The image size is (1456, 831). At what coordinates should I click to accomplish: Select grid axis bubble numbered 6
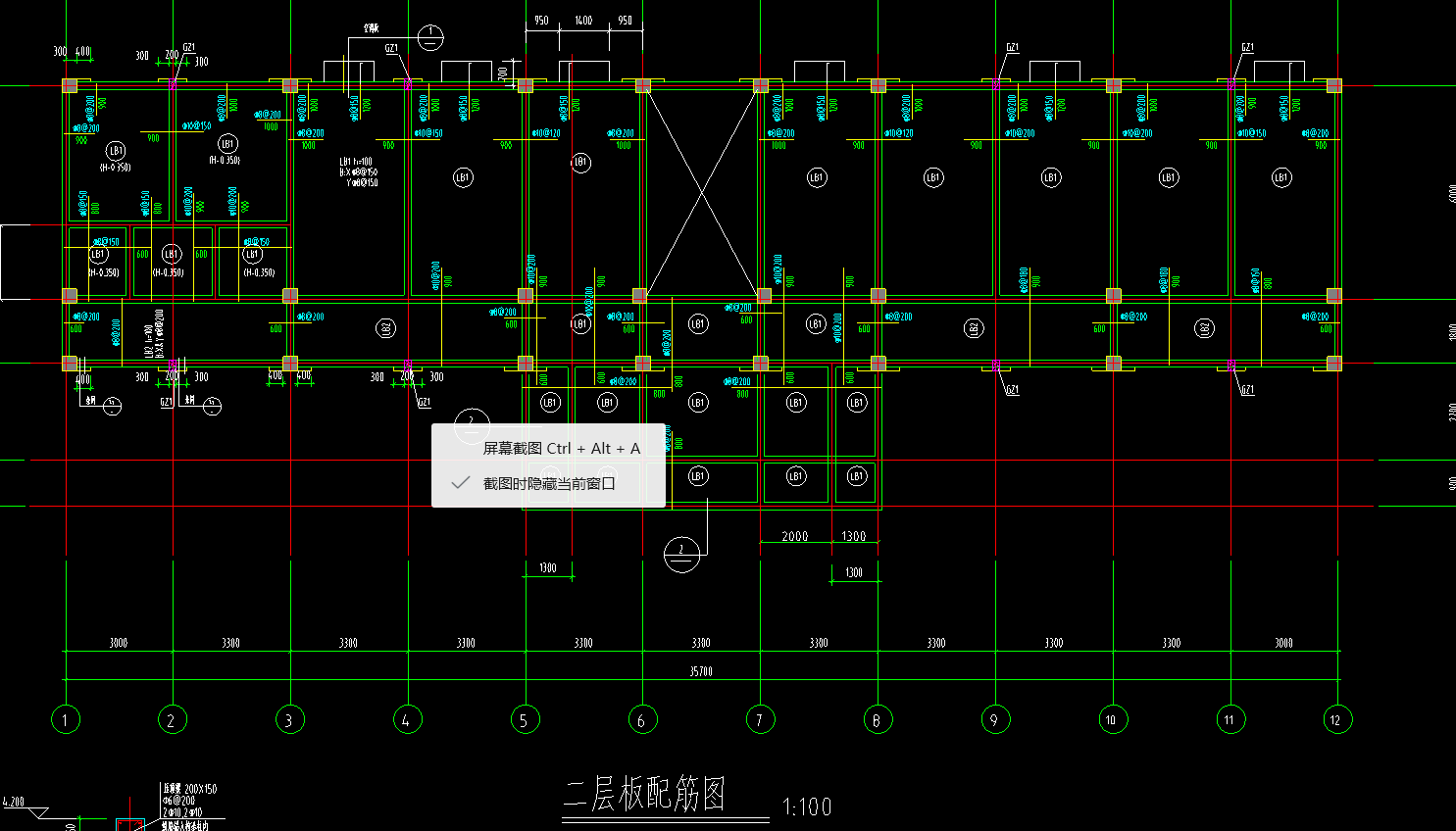(x=642, y=720)
